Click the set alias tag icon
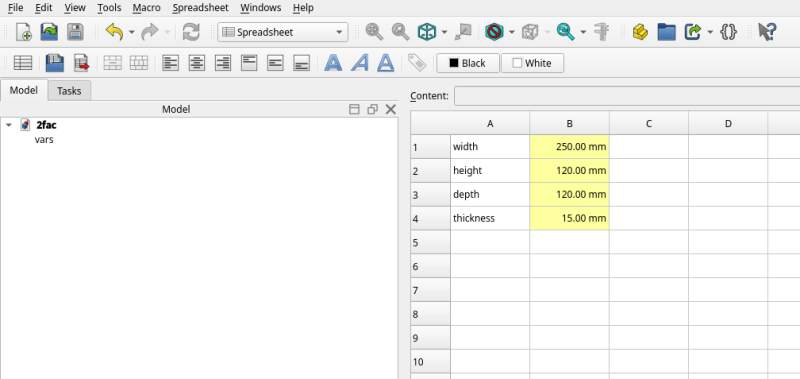 pos(417,63)
